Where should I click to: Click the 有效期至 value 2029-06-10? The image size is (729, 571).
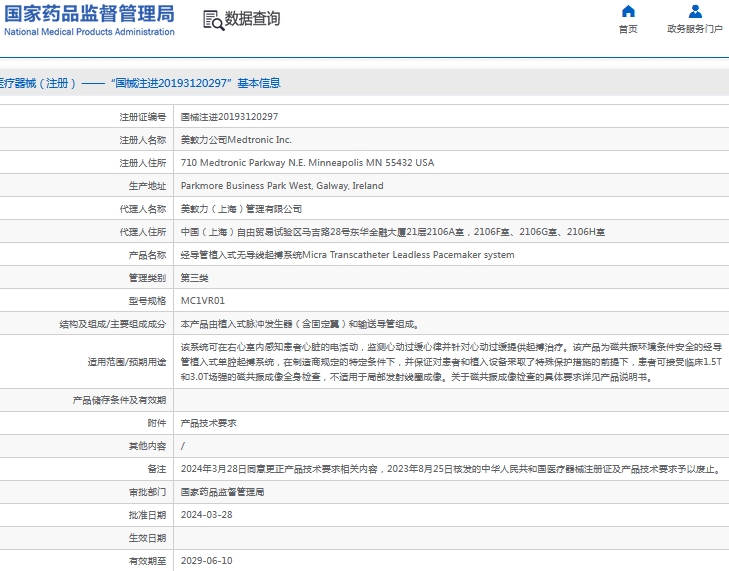[206, 561]
